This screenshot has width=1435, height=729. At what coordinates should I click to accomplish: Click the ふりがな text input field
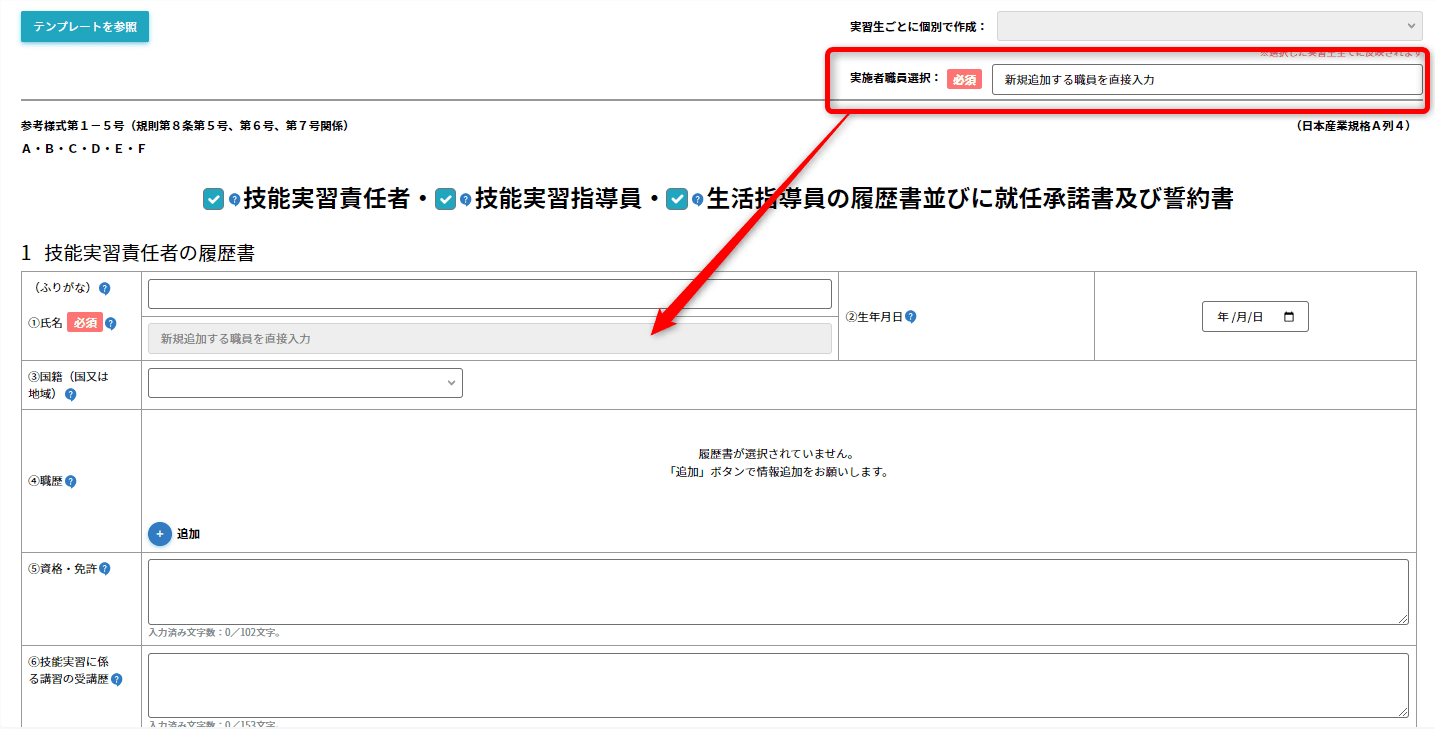pyautogui.click(x=489, y=294)
